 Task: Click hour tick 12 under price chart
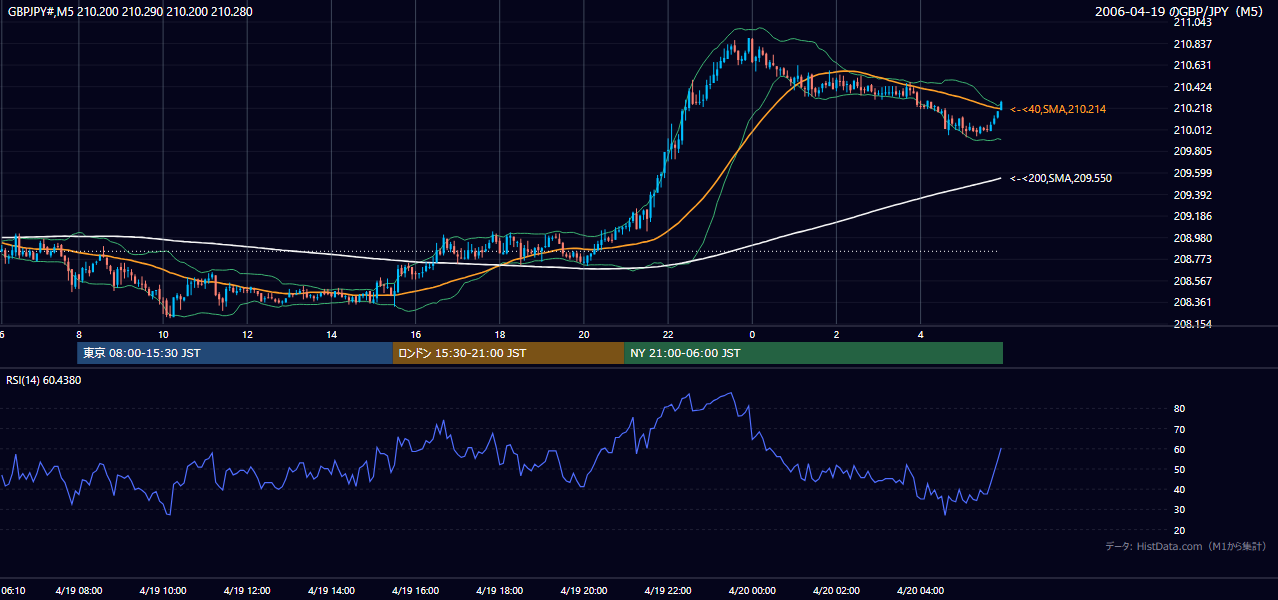tap(247, 334)
